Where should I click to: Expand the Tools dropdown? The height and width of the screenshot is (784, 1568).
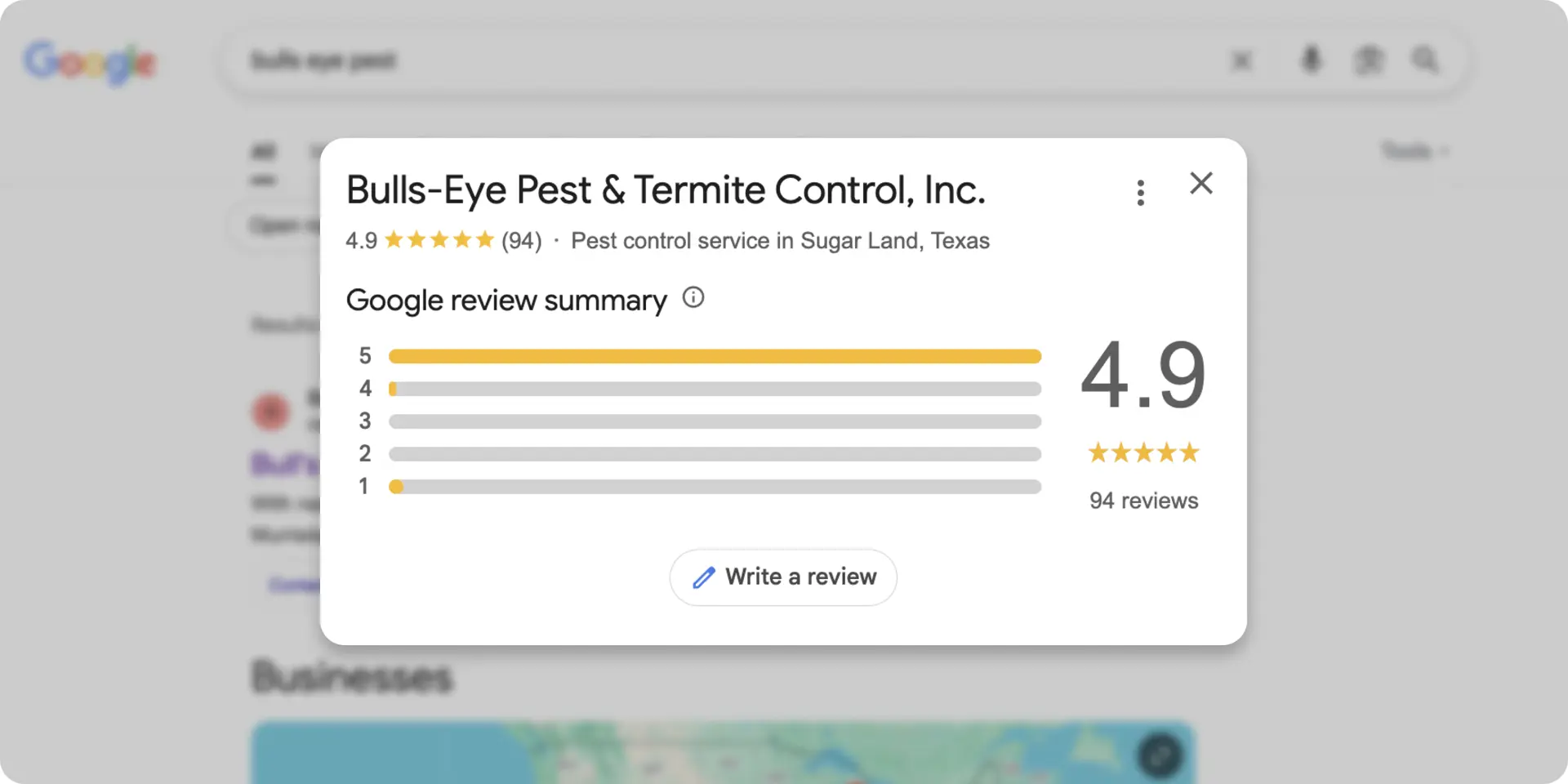coord(1414,151)
